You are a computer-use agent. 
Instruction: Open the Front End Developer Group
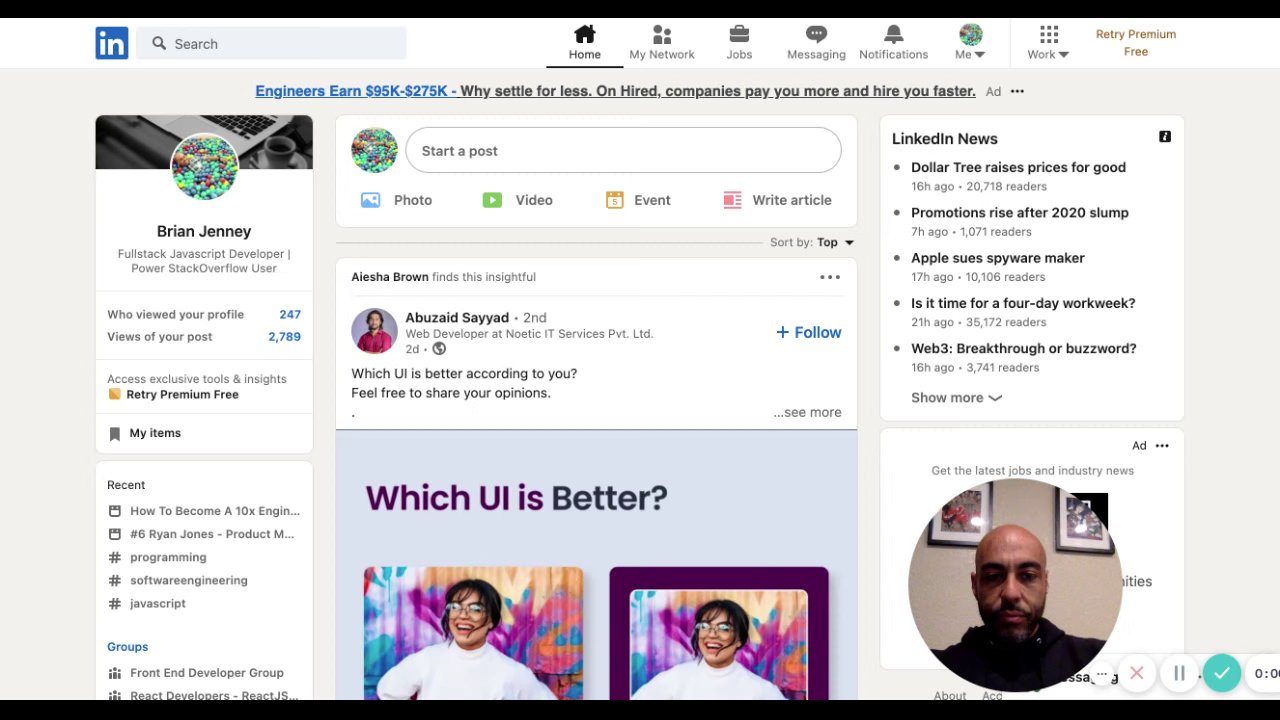tap(196, 673)
